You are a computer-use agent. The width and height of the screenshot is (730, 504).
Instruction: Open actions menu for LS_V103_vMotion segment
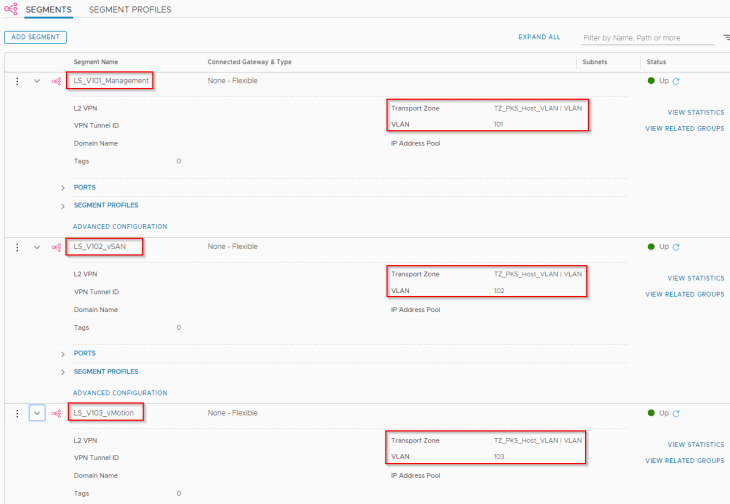tap(17, 413)
